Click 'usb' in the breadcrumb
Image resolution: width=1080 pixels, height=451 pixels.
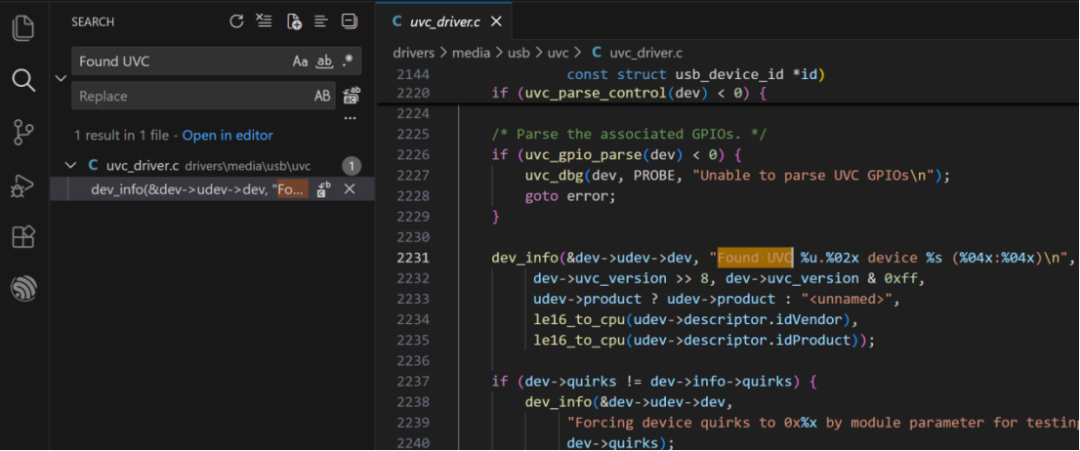click(519, 52)
